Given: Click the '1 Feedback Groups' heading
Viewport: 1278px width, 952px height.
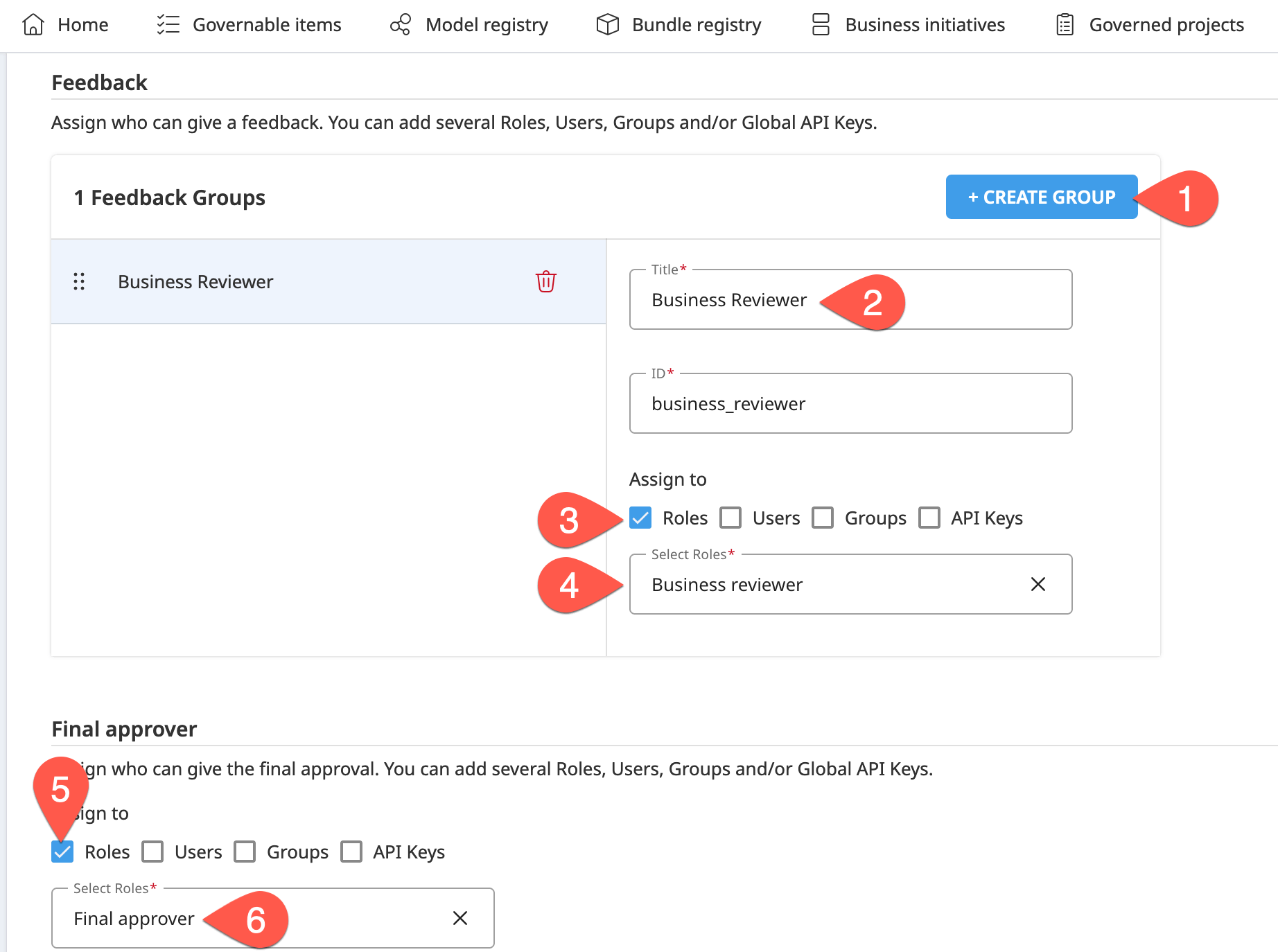Looking at the screenshot, I should (170, 197).
